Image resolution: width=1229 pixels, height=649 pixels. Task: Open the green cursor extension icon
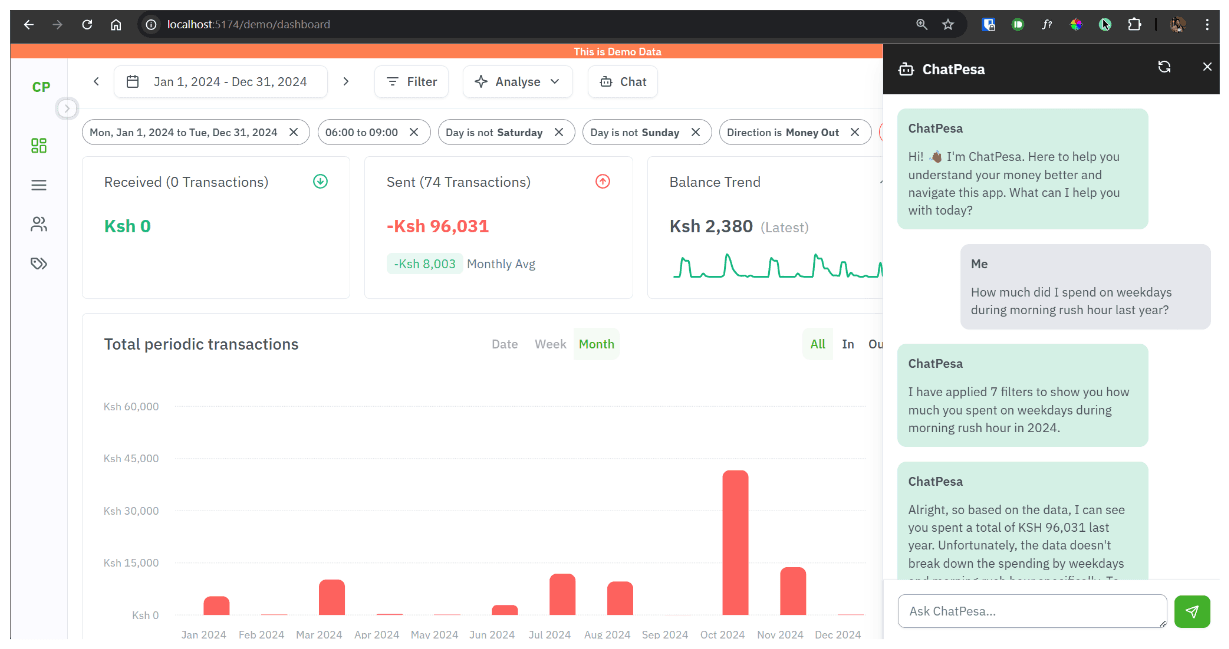click(x=1105, y=24)
